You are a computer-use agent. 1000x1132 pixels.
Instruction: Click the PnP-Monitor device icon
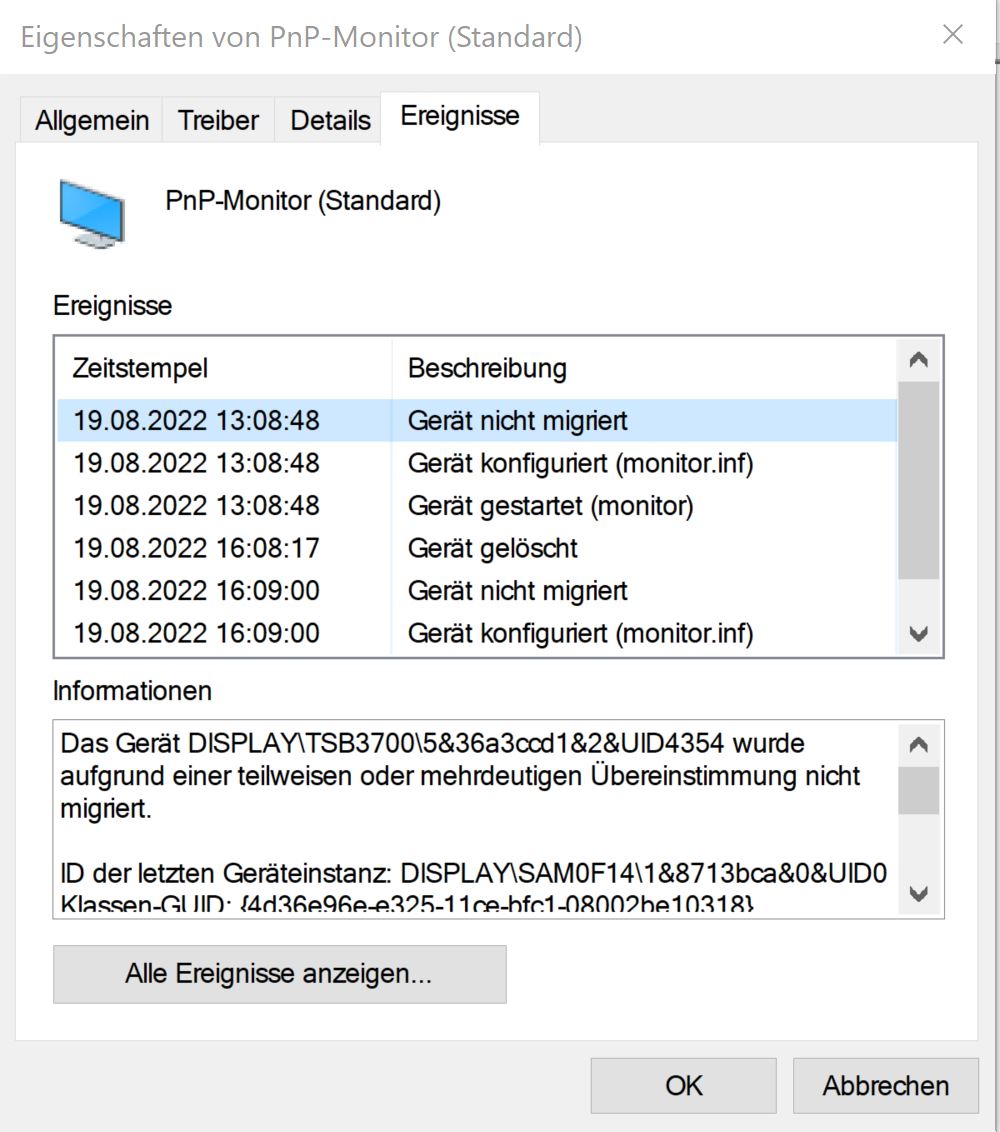[x=92, y=214]
